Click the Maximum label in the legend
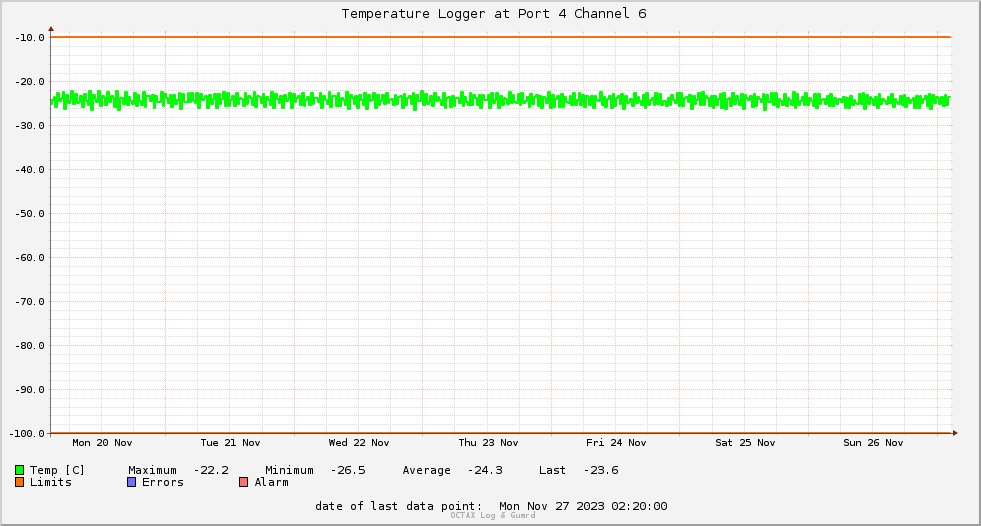This screenshot has height=526, width=981. [152, 470]
